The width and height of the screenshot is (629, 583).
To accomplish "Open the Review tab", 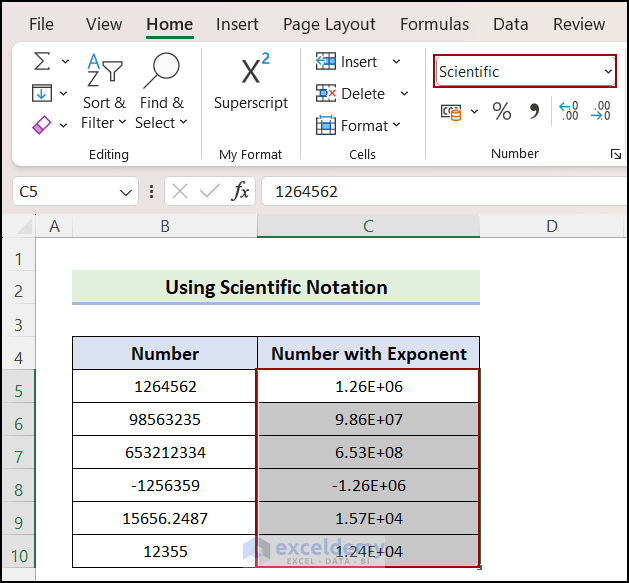I will pyautogui.click(x=579, y=24).
